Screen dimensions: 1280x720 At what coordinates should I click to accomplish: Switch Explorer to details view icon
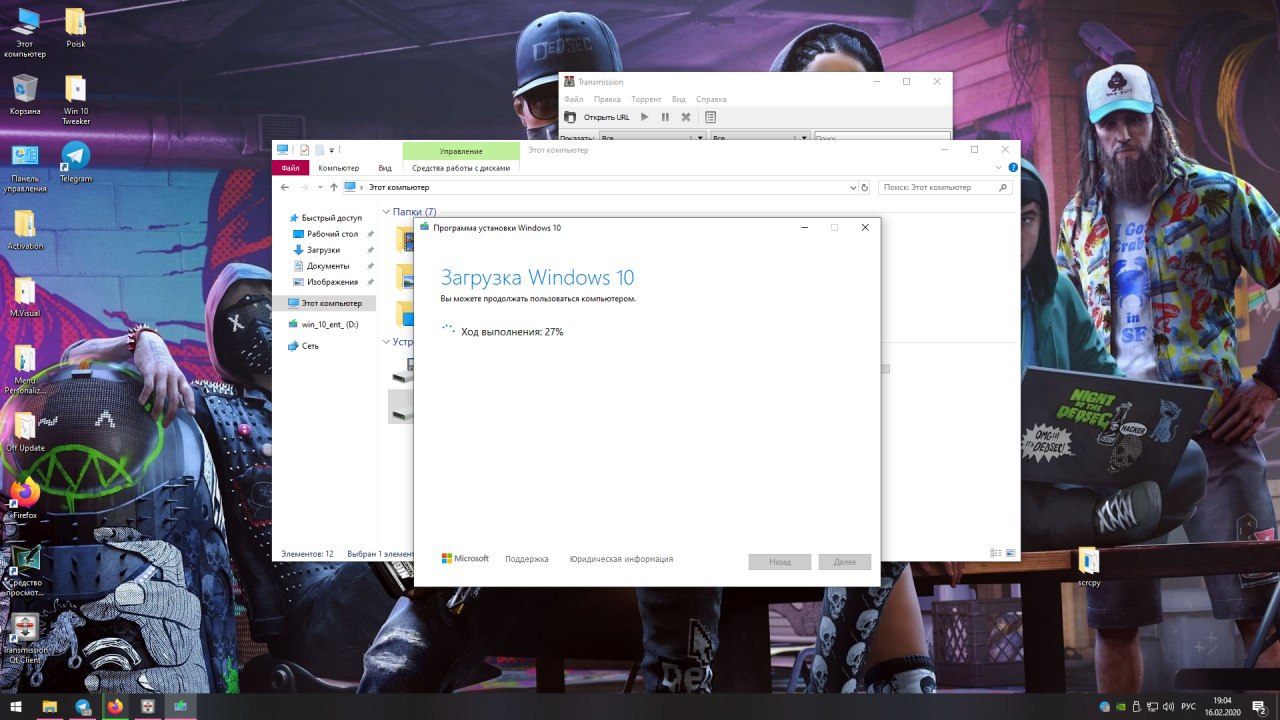click(x=995, y=553)
